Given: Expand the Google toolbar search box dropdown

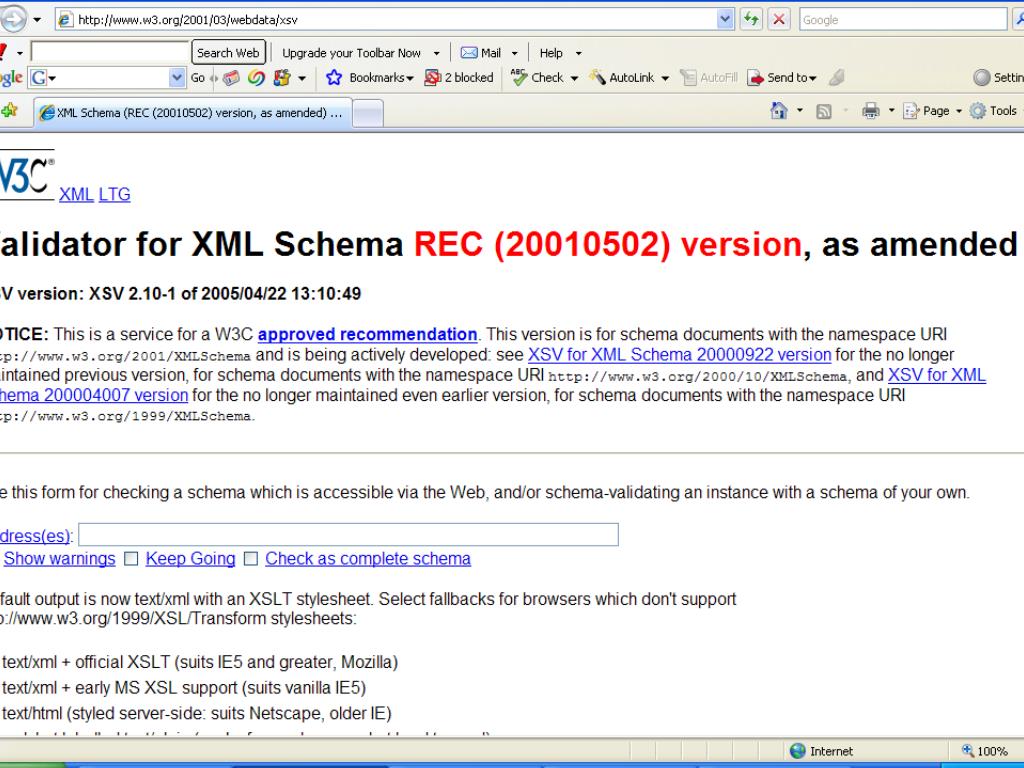Looking at the screenshot, I should tap(177, 78).
